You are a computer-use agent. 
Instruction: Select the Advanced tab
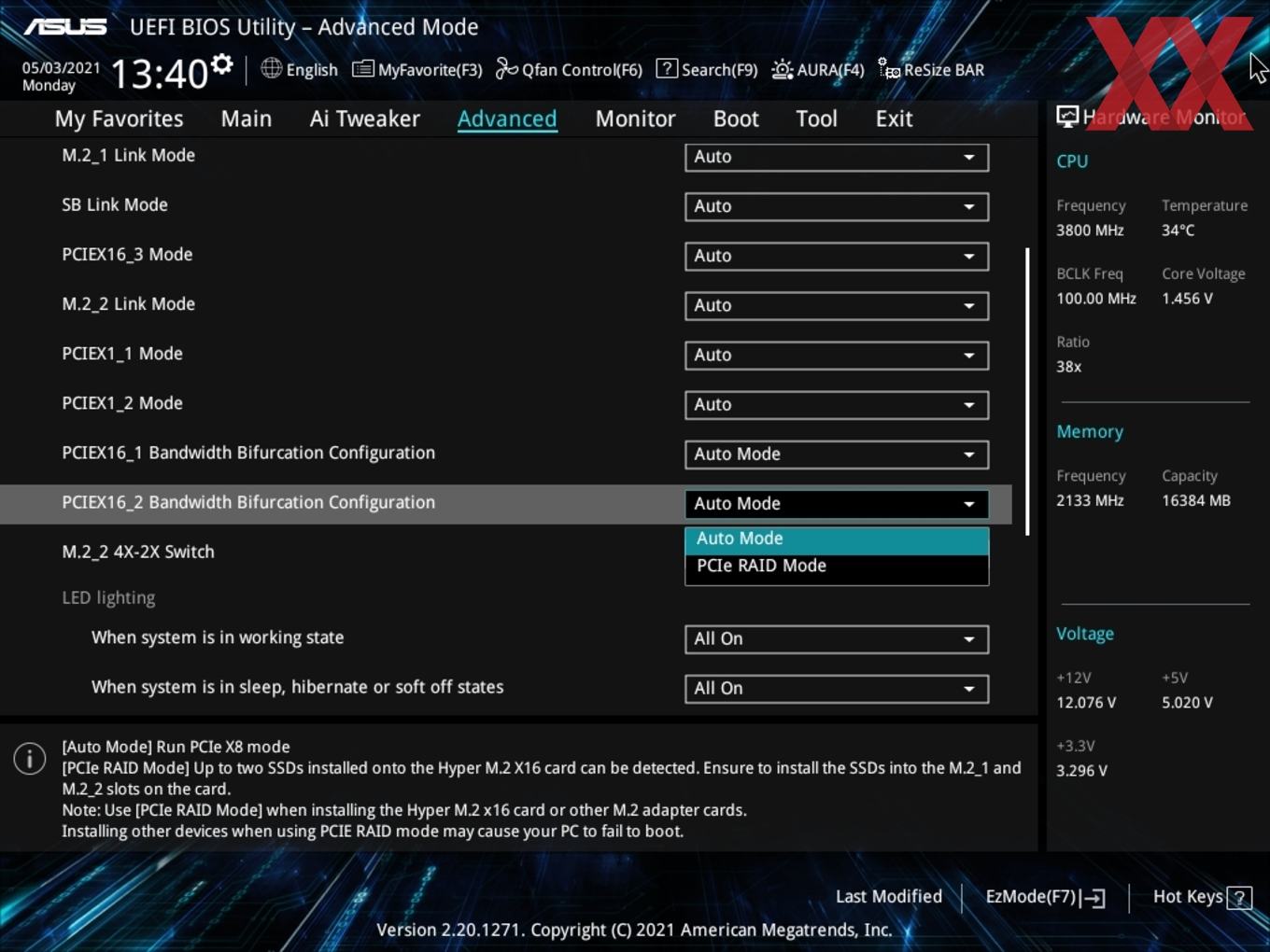[507, 119]
